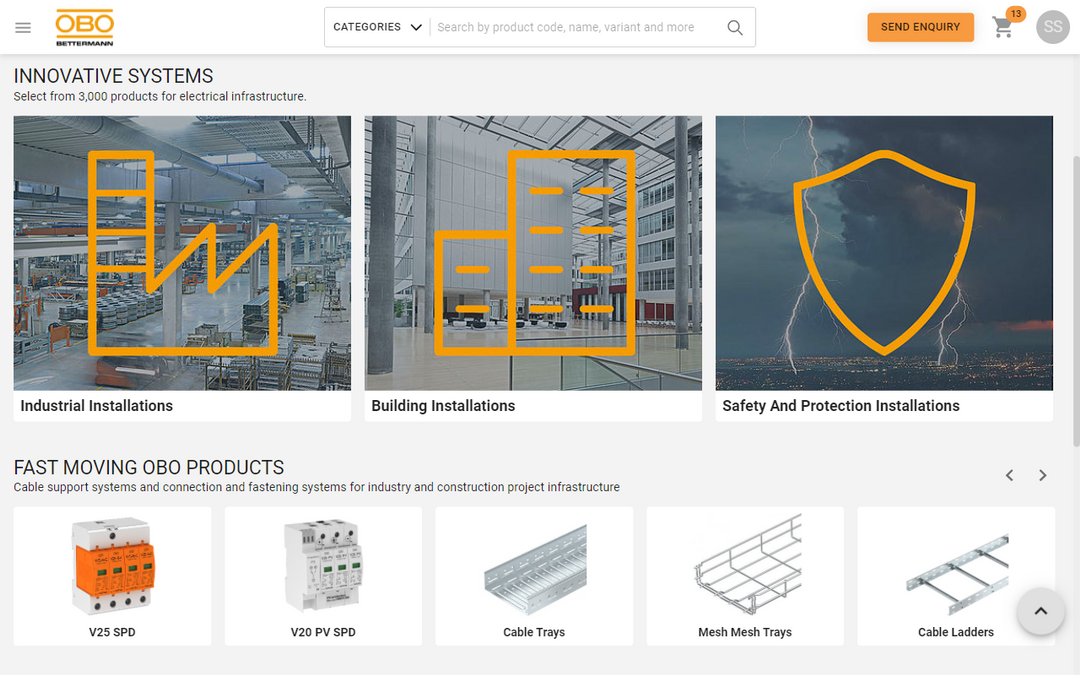The width and height of the screenshot is (1080, 675).
Task: Open the Categories dropdown
Action: click(x=377, y=27)
